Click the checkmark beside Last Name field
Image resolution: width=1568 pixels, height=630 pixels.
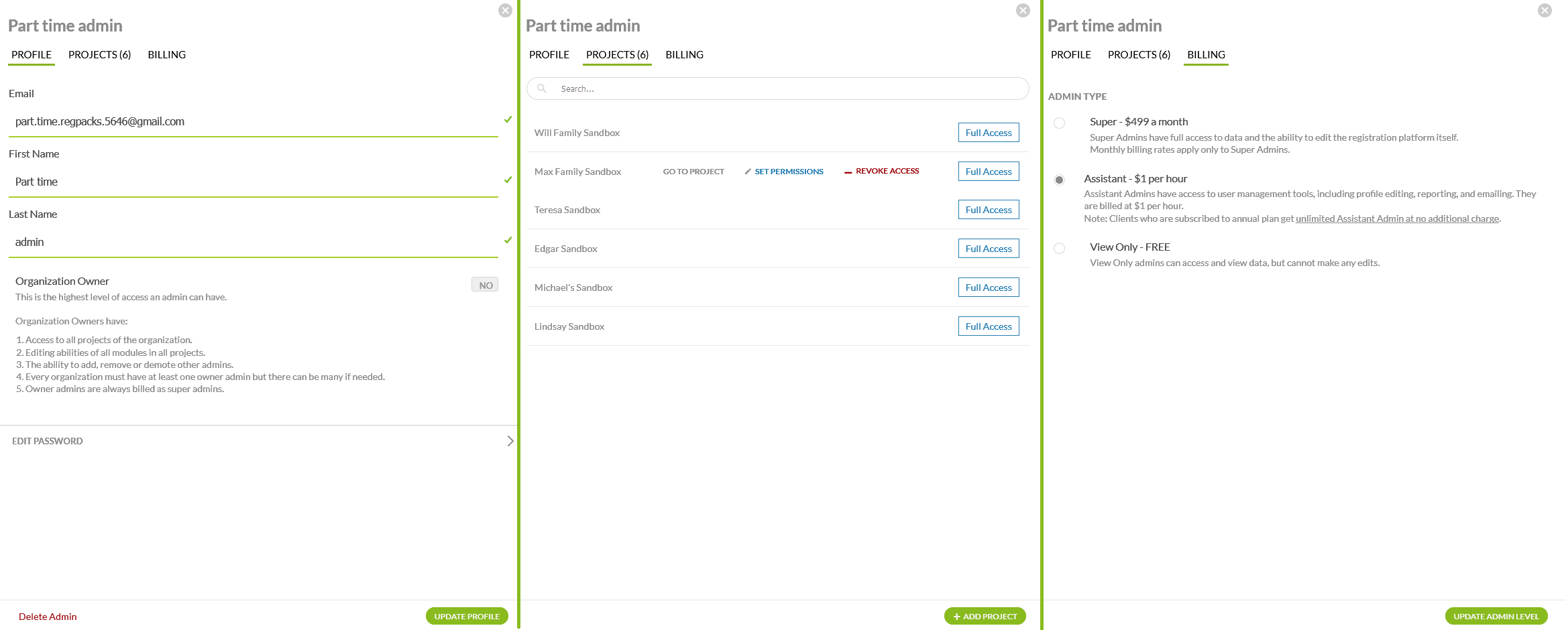pyautogui.click(x=508, y=241)
